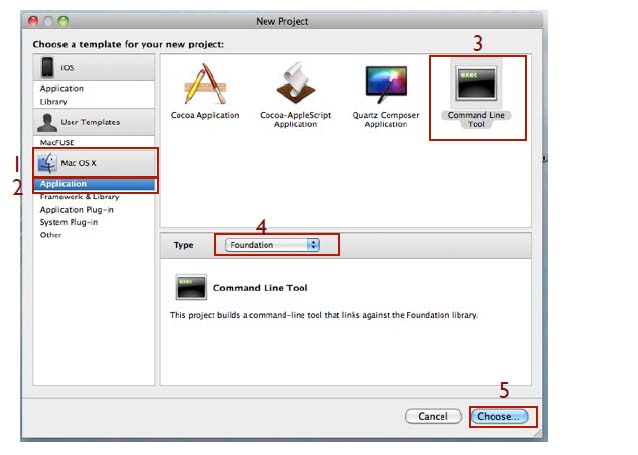Close the New Project window
The height and width of the screenshot is (455, 638).
pos(33,21)
